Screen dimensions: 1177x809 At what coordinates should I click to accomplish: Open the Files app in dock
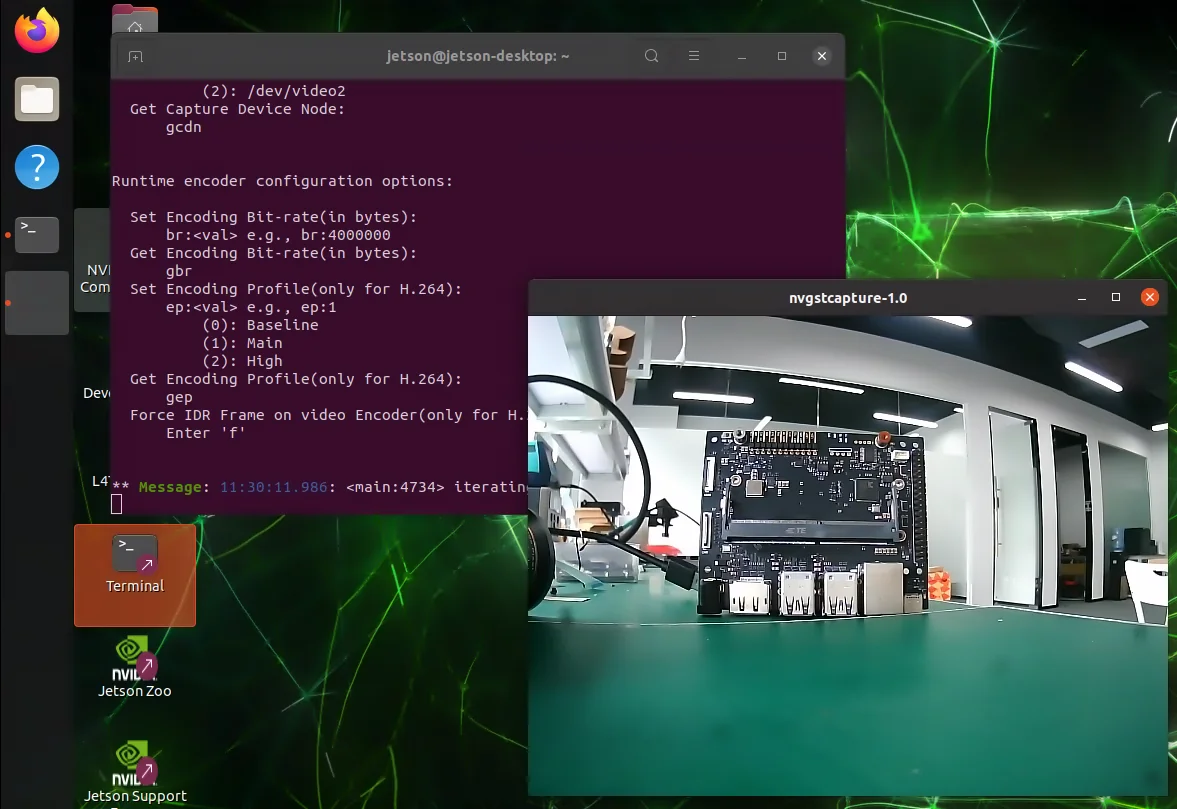click(37, 99)
